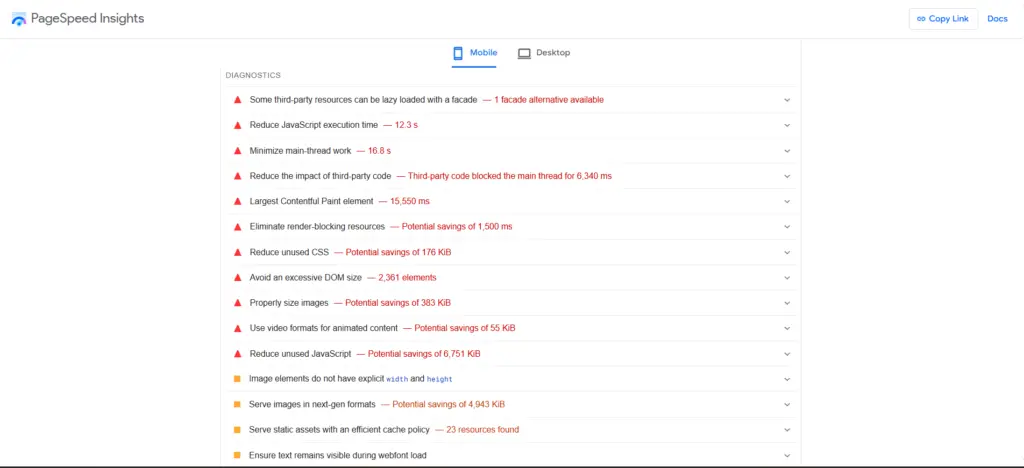Click orange square beside Image elements explicit width

click(x=238, y=379)
